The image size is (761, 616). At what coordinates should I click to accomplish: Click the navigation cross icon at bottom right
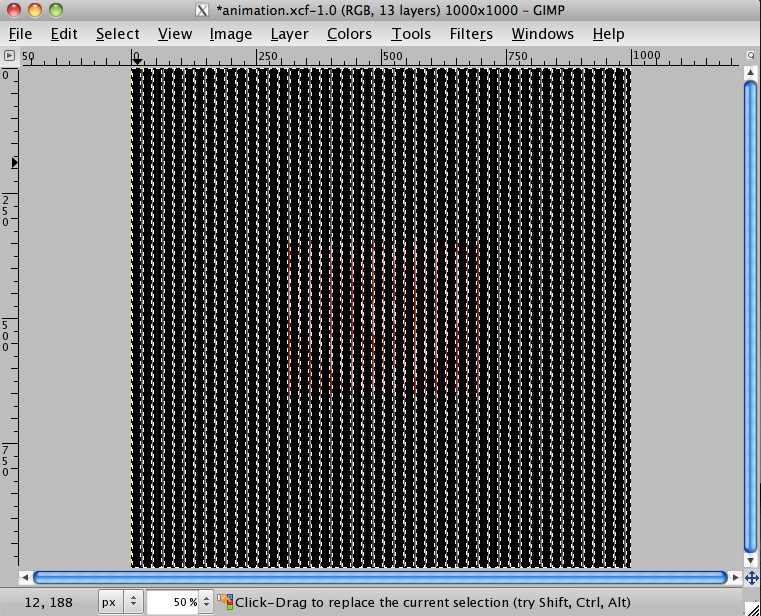pos(751,578)
